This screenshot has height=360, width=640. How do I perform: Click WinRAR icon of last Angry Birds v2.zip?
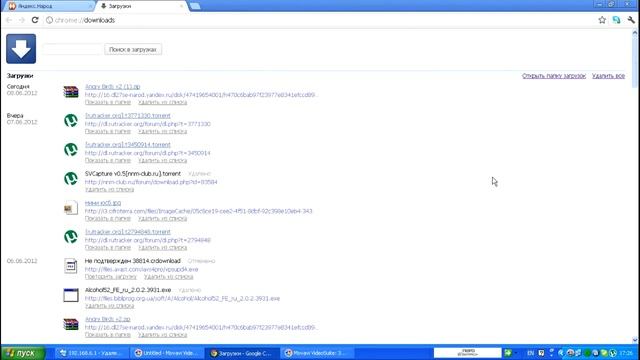71,324
